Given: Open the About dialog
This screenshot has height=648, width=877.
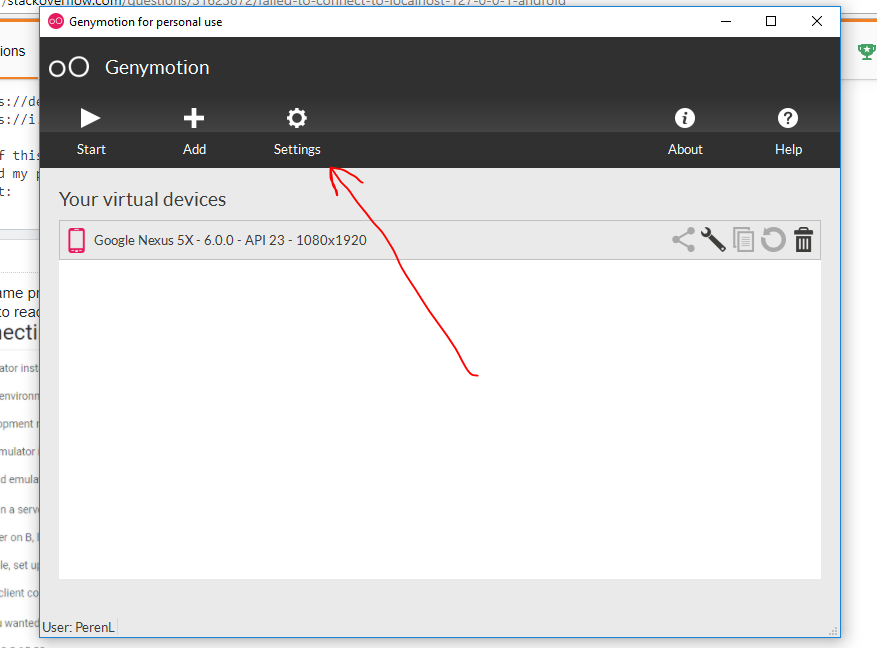Looking at the screenshot, I should pyautogui.click(x=685, y=132).
